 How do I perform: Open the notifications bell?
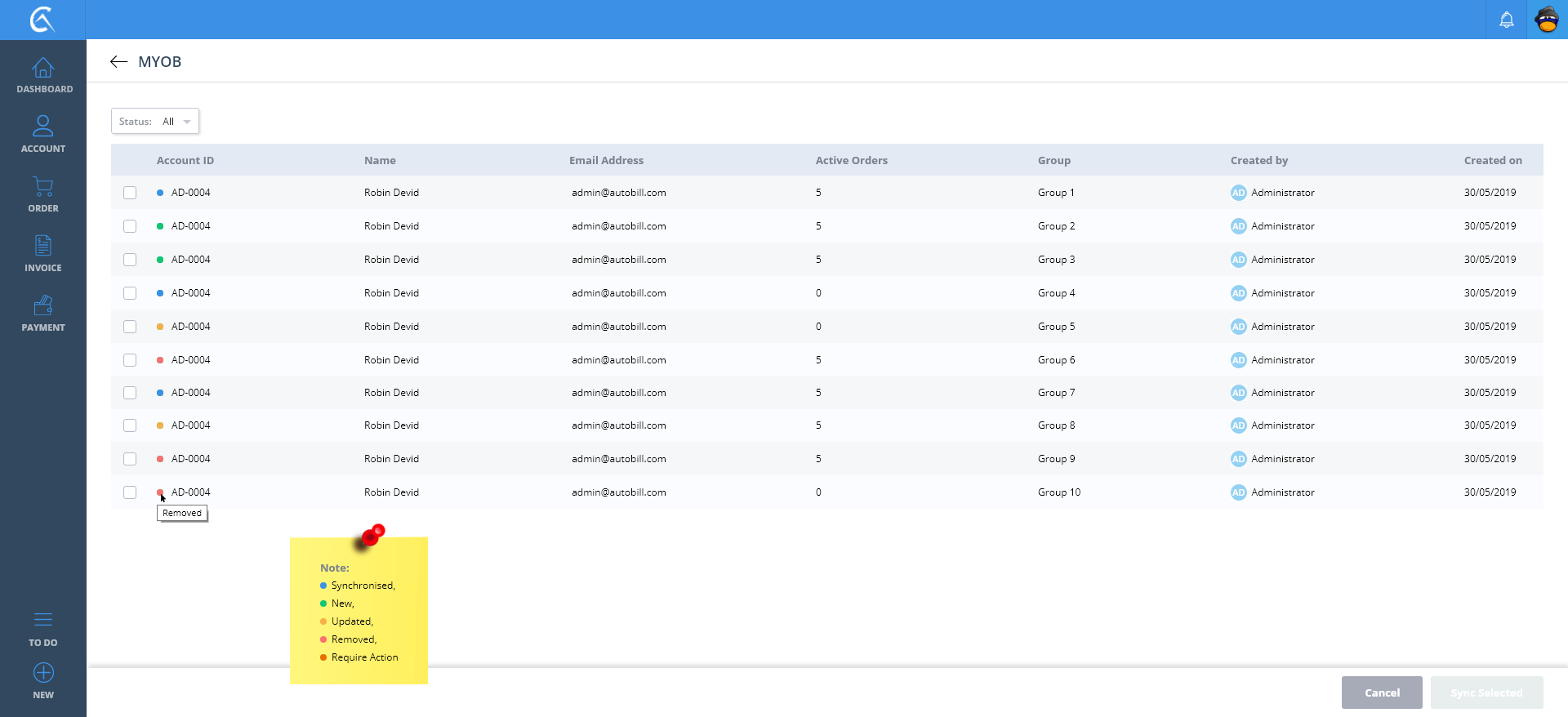point(1506,20)
